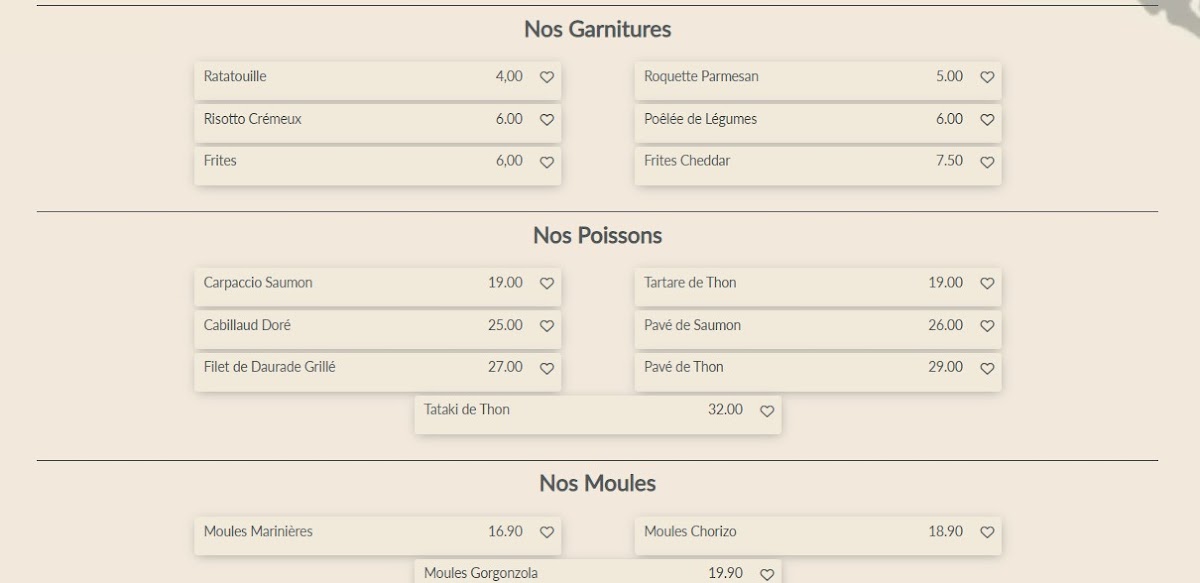Select the Poêlée de Légumes item
Screen dimensions: 1200x583
700,119
